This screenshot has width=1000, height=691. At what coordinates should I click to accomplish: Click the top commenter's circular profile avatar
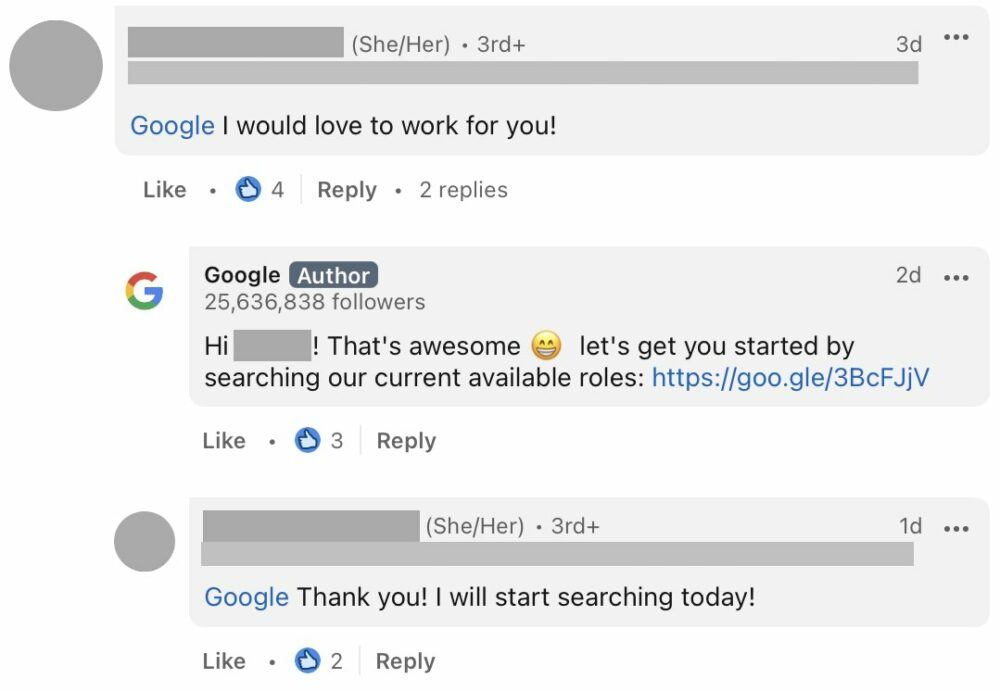[56, 63]
